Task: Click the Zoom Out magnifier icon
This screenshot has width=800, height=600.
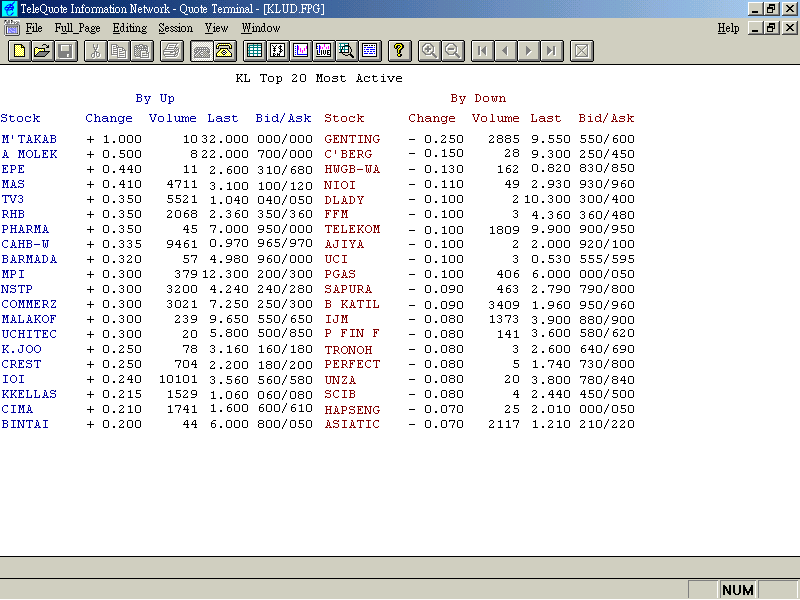Action: click(x=453, y=51)
